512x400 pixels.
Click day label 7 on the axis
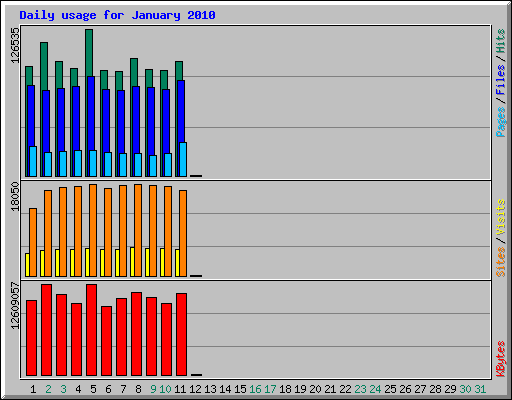tap(123, 389)
